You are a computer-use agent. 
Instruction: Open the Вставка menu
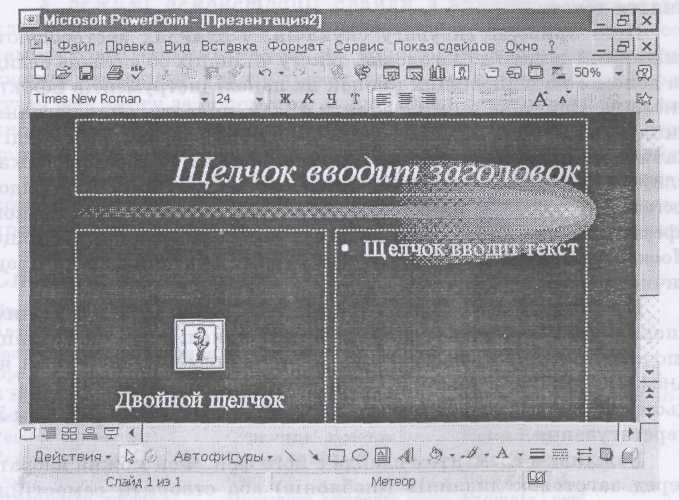pos(229,46)
